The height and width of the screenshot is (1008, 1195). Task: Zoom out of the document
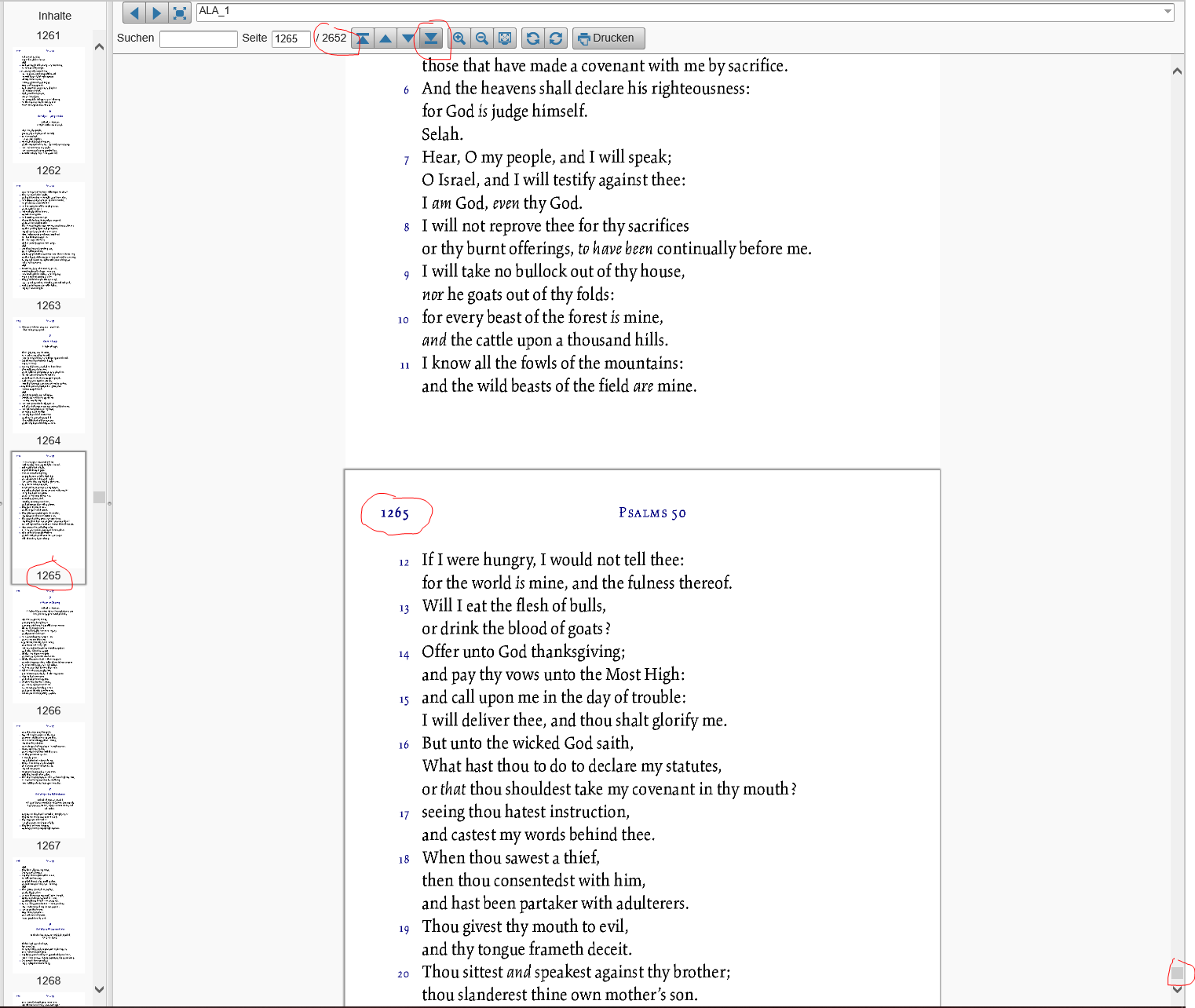click(x=482, y=38)
